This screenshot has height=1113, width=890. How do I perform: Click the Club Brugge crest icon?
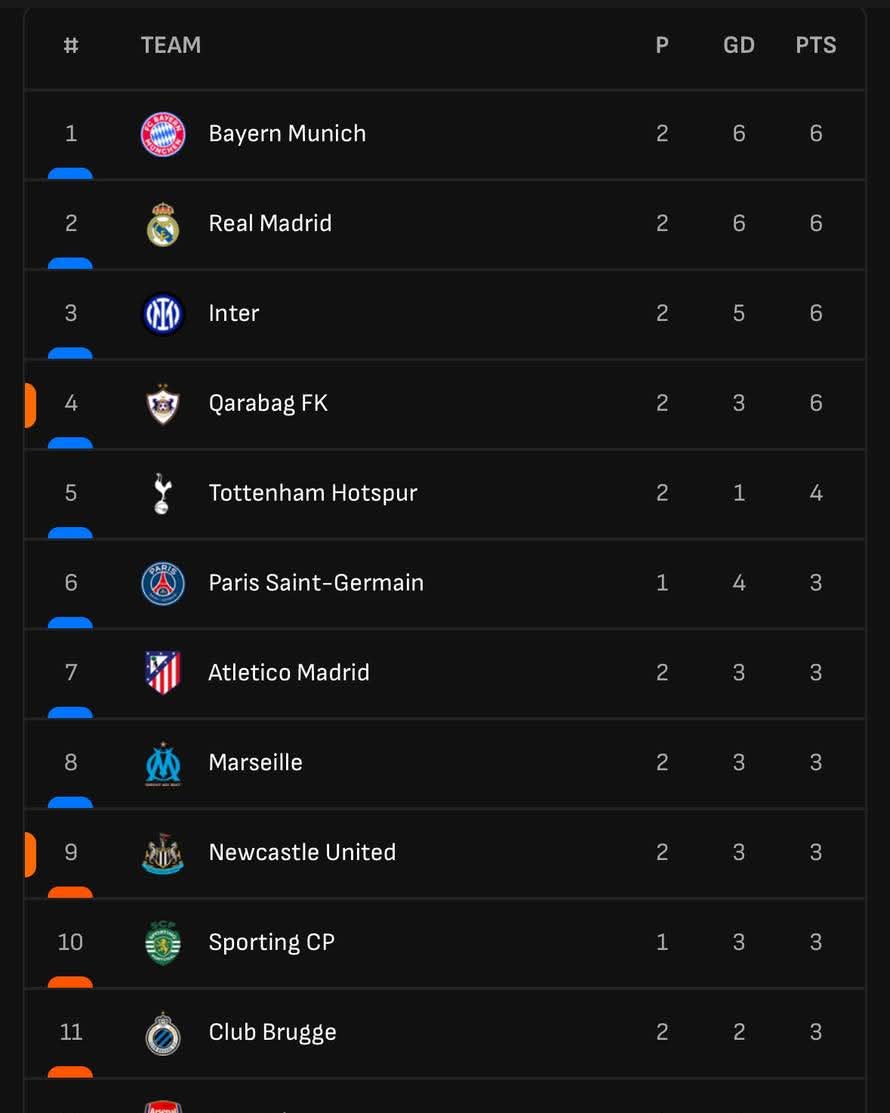pyautogui.click(x=163, y=1033)
